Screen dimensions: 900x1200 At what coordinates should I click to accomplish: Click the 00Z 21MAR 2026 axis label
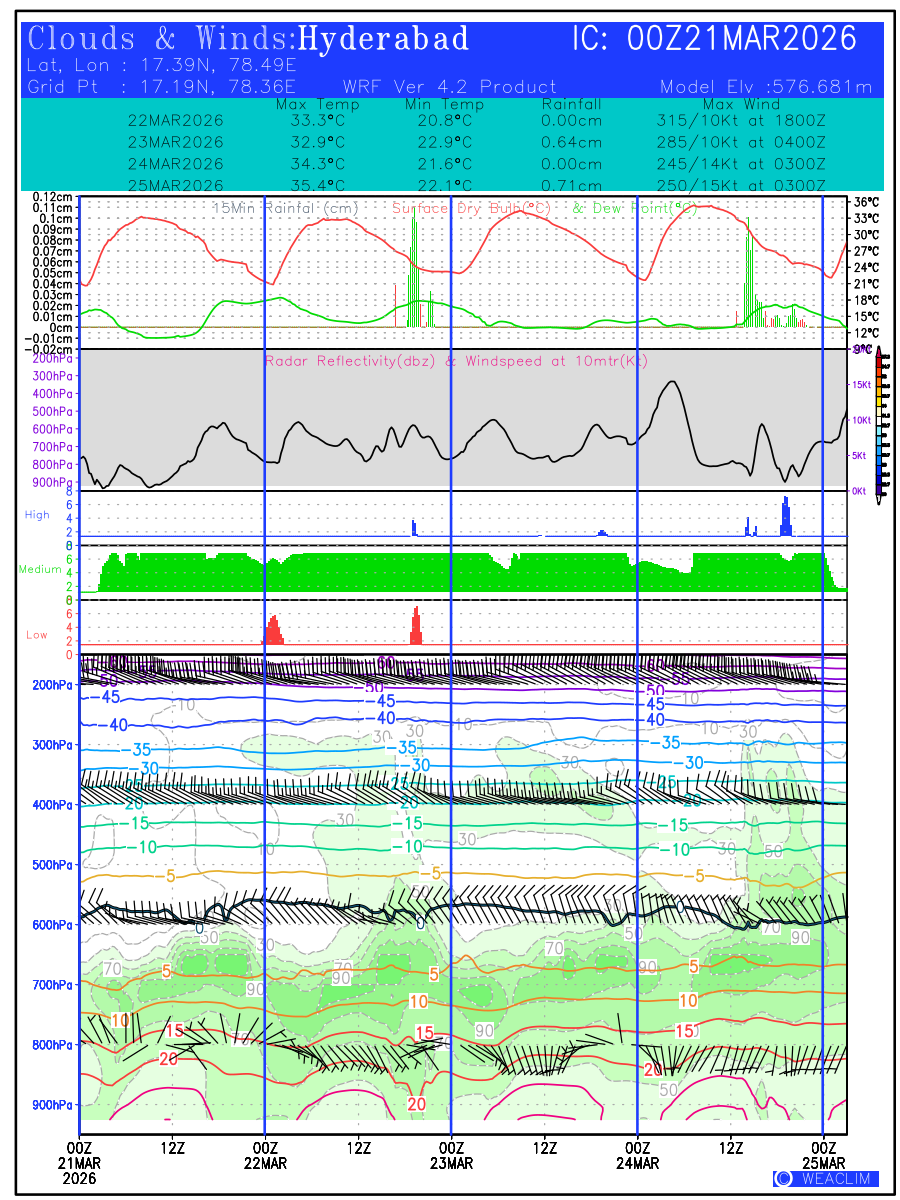[79, 1163]
